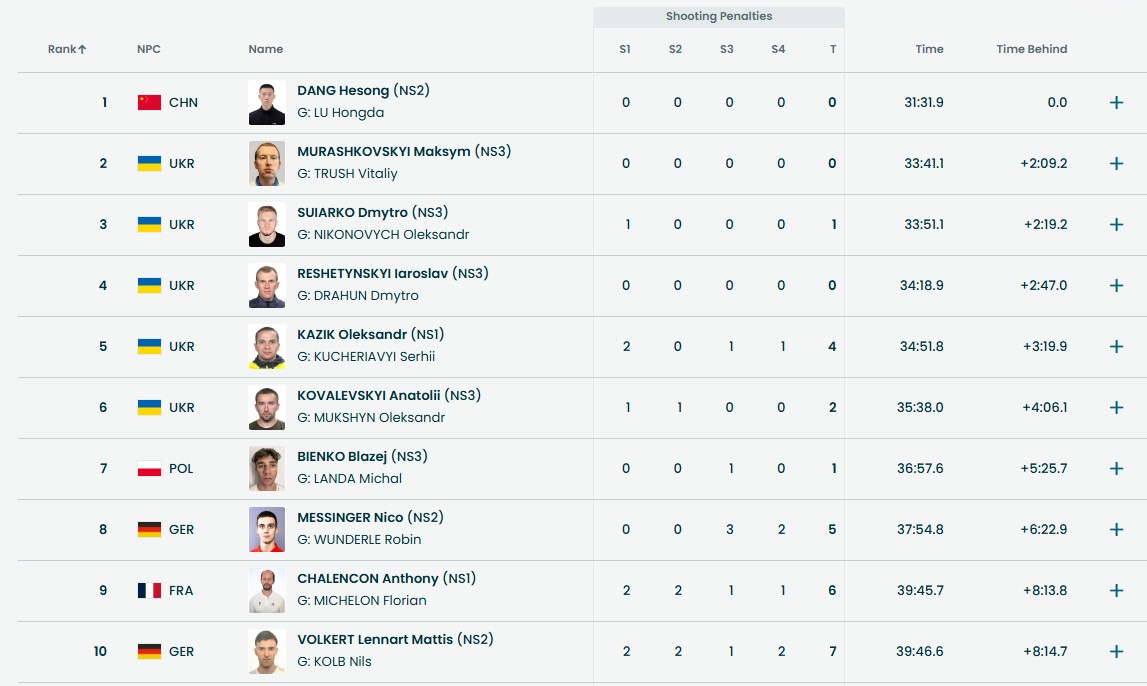Click the China flag icon
This screenshot has width=1147, height=686.
point(149,102)
